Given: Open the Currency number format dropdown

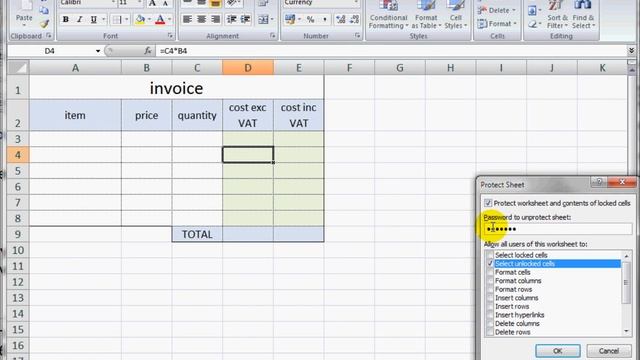Looking at the screenshot, I should pos(356,3).
